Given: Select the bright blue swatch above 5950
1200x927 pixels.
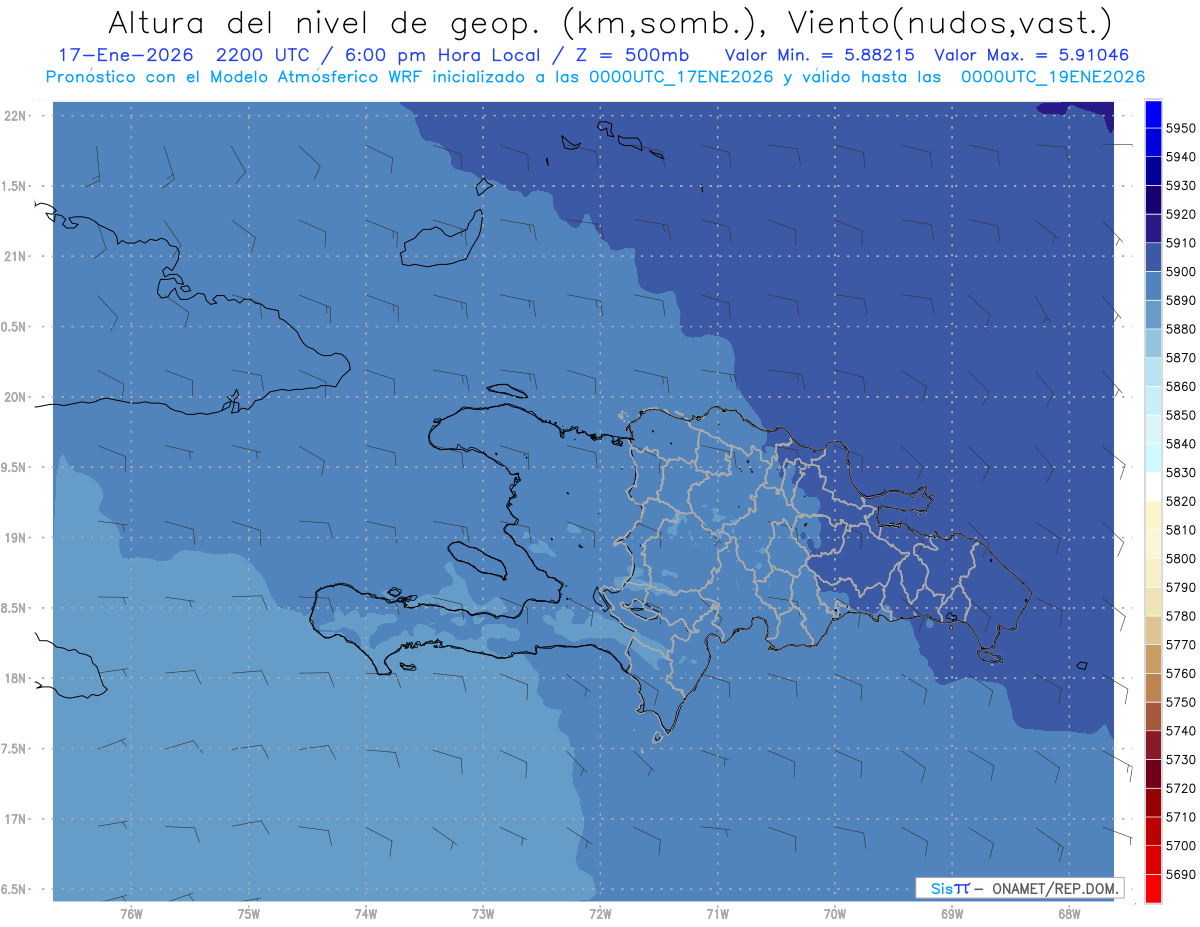Looking at the screenshot, I should pos(1153,114).
